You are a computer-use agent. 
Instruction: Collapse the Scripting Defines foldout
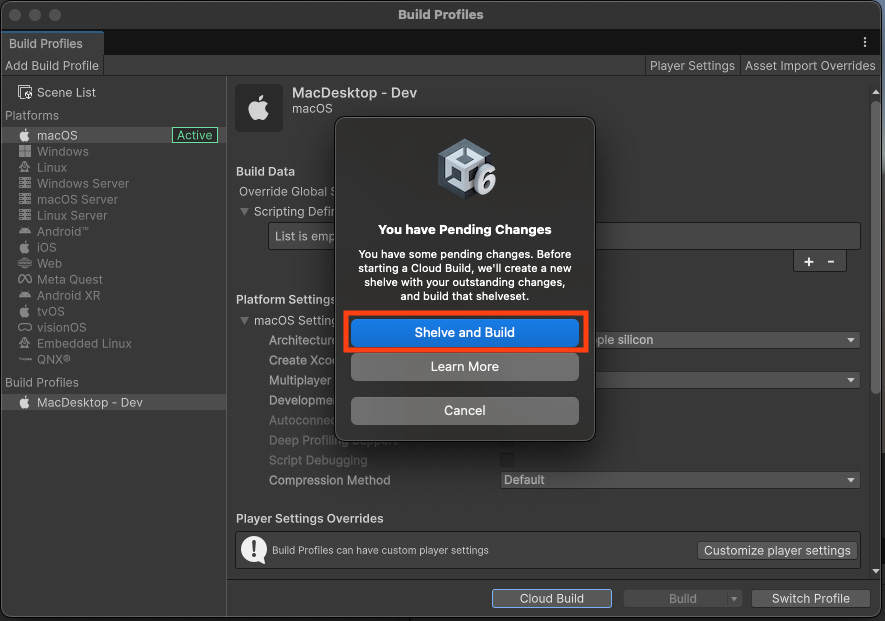click(244, 212)
